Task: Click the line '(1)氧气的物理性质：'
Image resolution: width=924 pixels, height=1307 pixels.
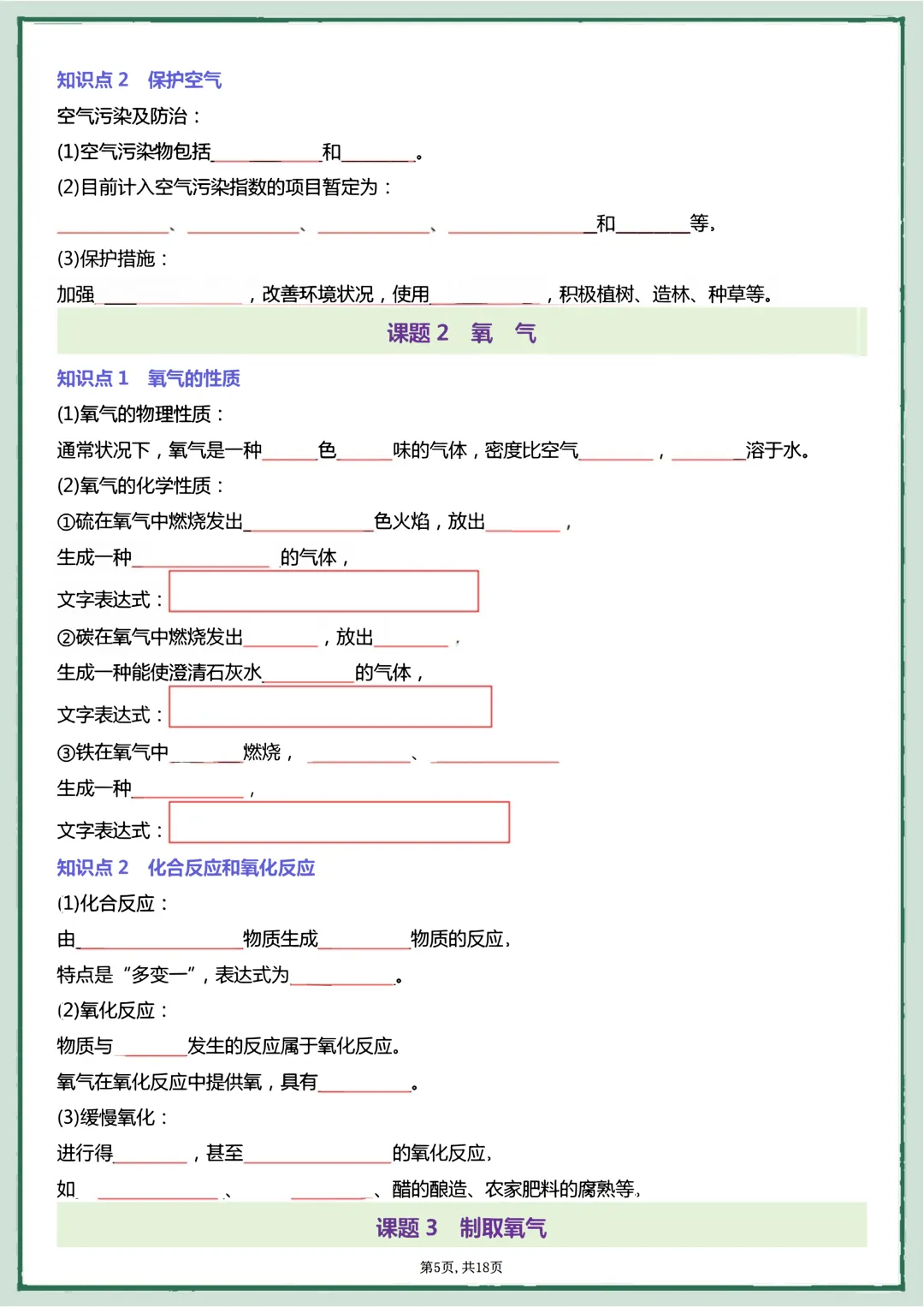Action: (x=142, y=414)
